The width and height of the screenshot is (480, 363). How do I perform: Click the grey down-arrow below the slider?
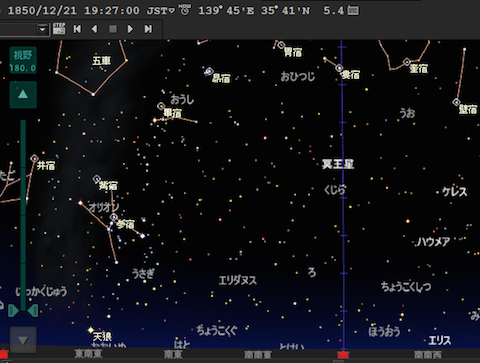click(23, 340)
